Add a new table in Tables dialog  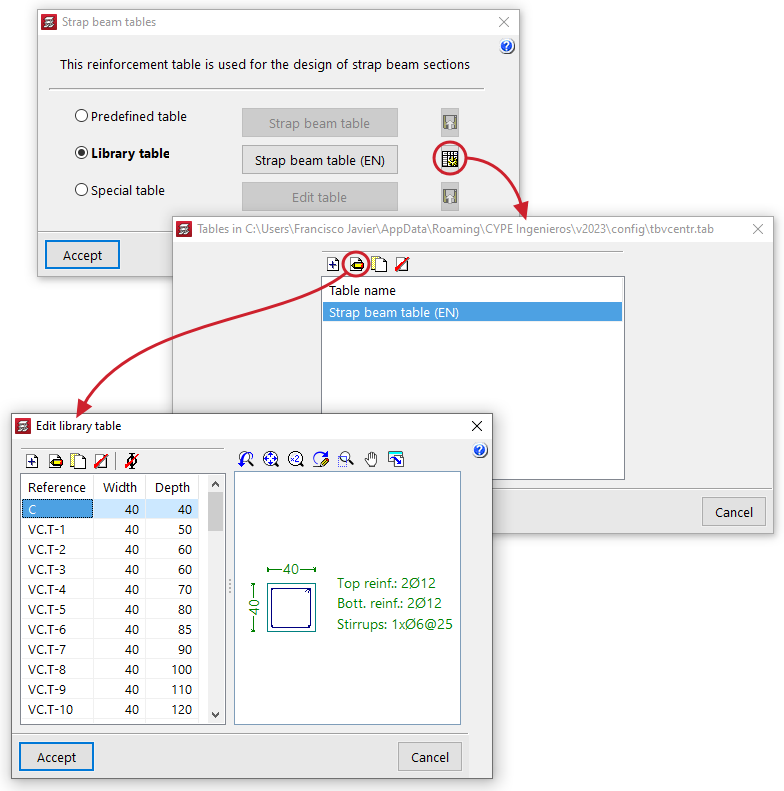[333, 264]
